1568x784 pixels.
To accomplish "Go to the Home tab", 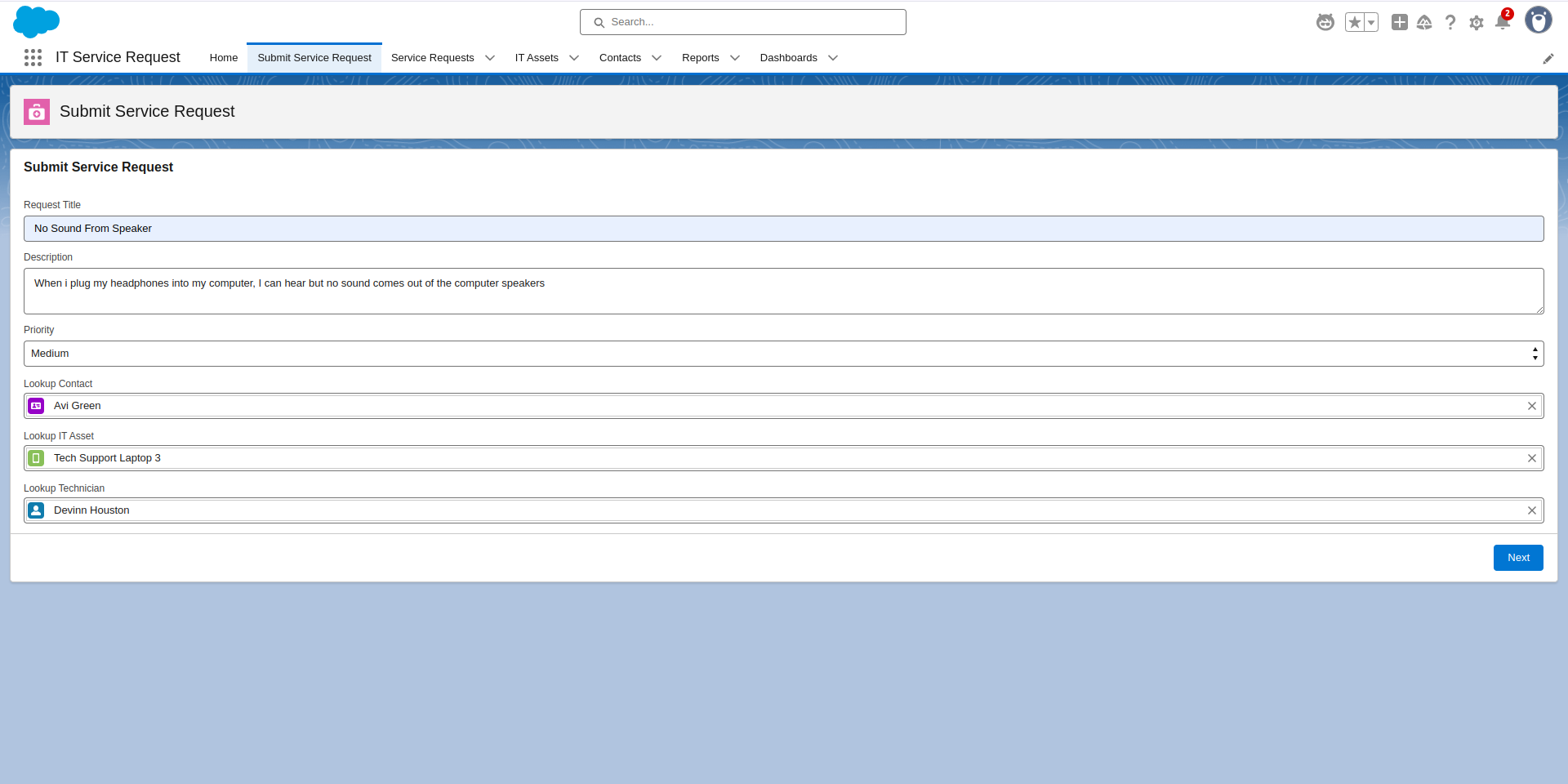I will tap(224, 58).
